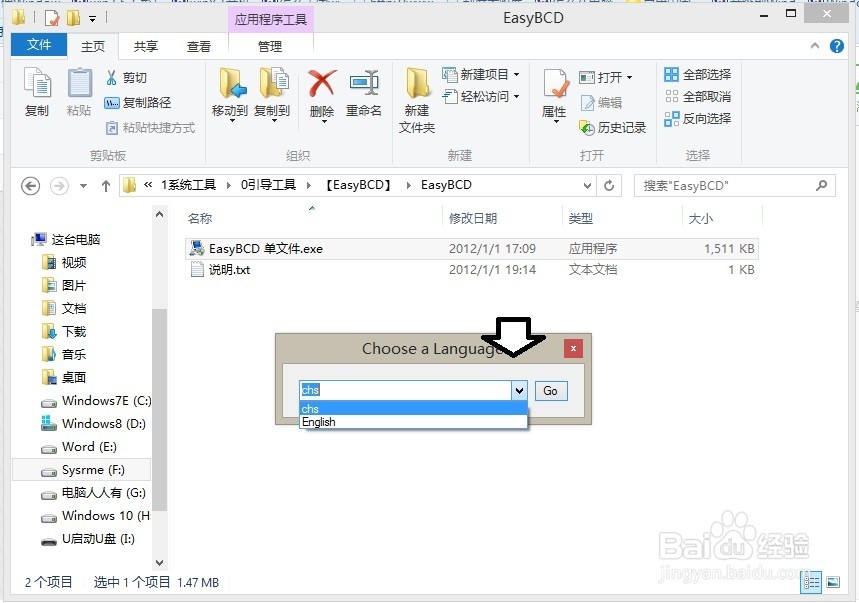This screenshot has width=859, height=603.
Task: Switch to the 查看 (View) ribbon tab
Action: point(198,45)
